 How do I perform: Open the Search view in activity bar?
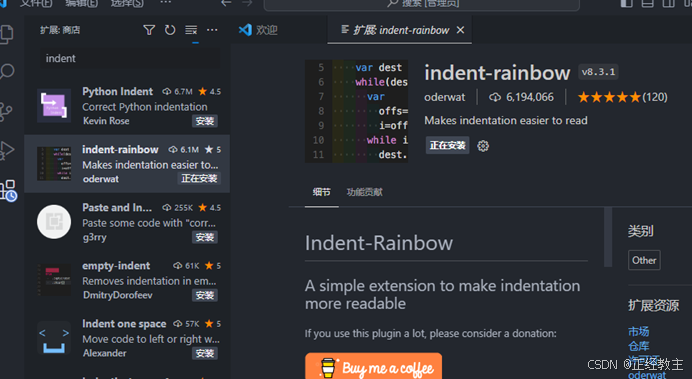7,71
